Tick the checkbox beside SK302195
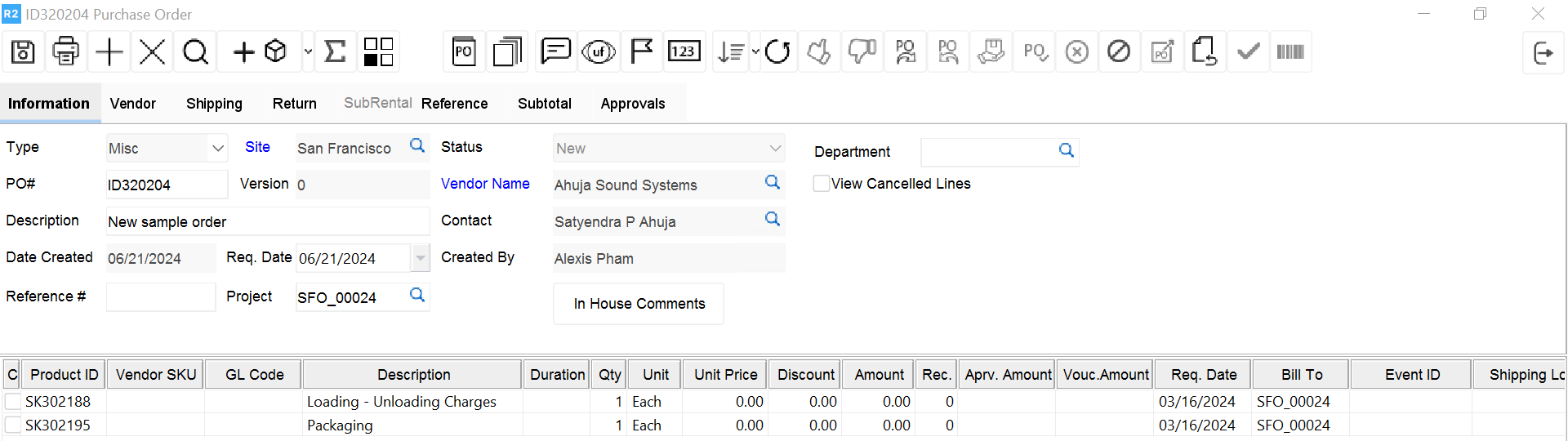This screenshot has width=1568, height=441. [x=13, y=425]
